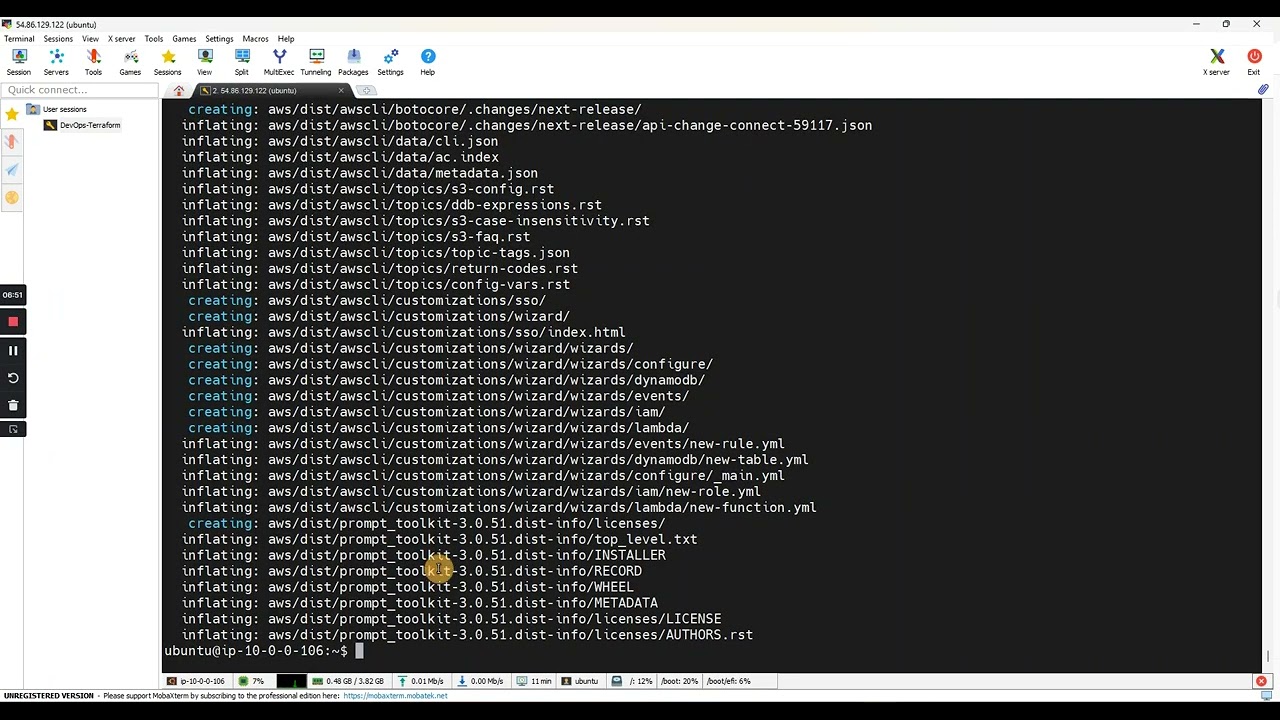
Task: Open the Settings menu
Action: pyautogui.click(x=219, y=39)
